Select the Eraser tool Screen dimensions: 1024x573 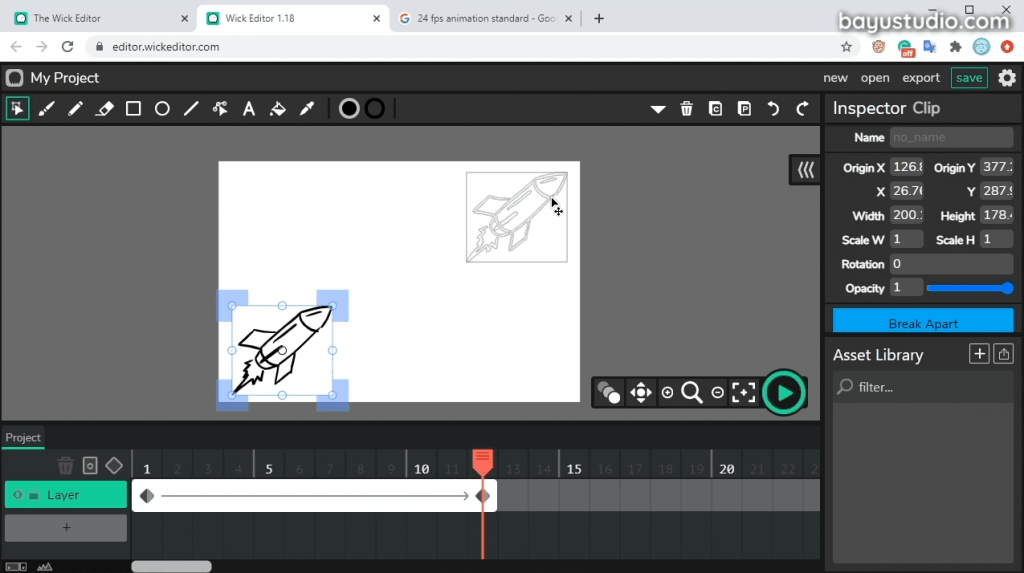pos(104,108)
